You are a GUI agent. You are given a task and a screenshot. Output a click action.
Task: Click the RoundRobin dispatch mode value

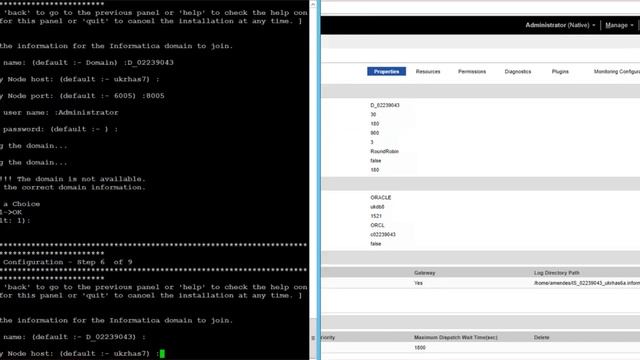pos(384,151)
